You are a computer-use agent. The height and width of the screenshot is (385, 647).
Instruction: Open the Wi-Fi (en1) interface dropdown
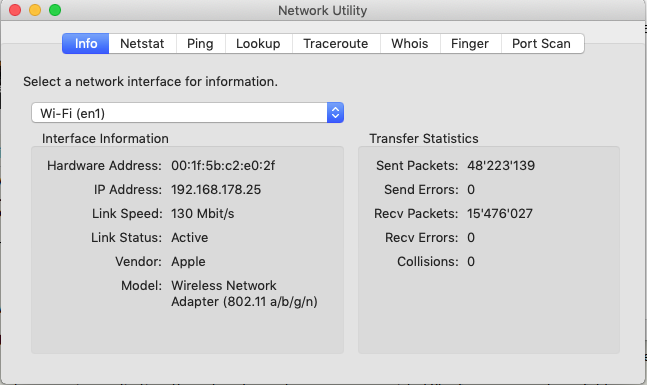(x=187, y=113)
